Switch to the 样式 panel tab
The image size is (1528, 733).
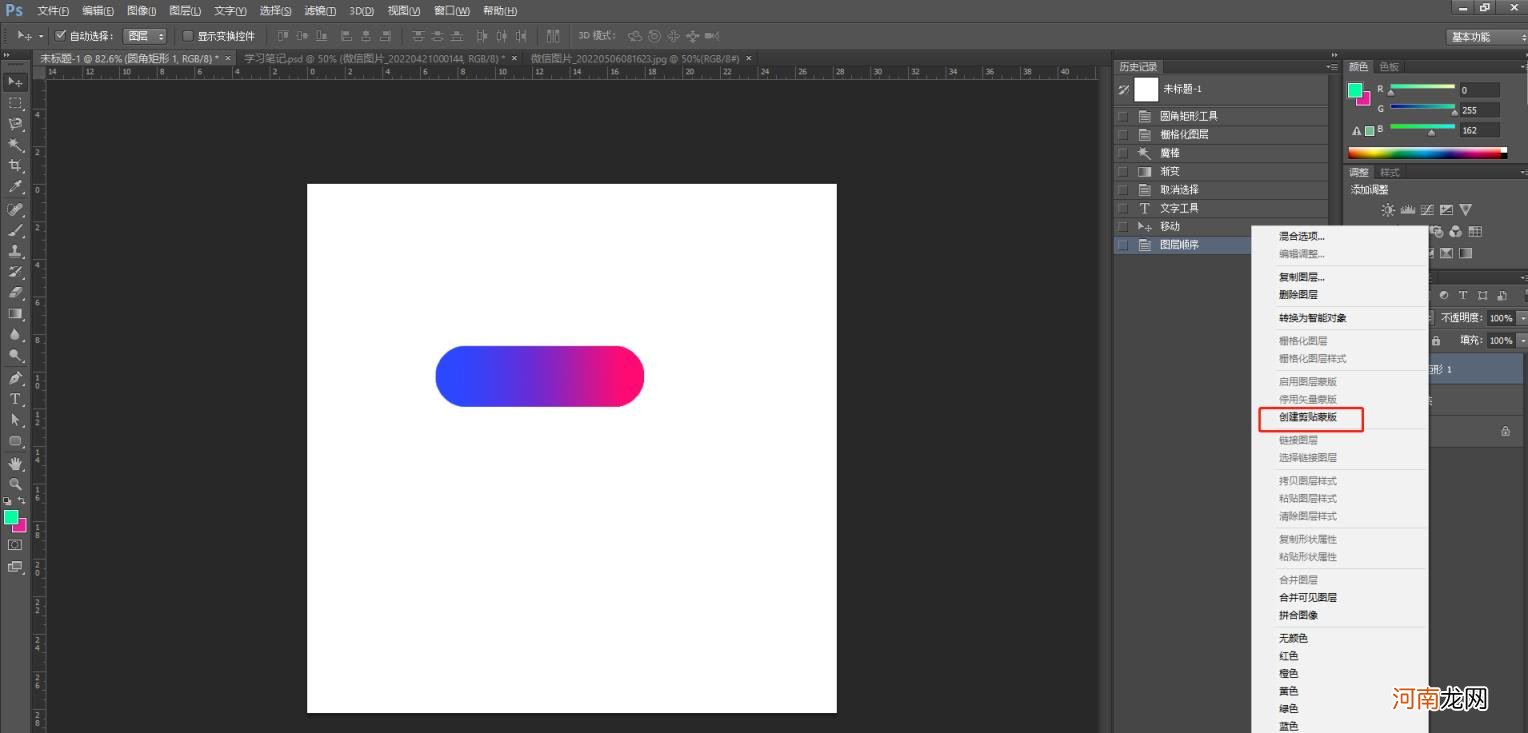tap(1389, 172)
